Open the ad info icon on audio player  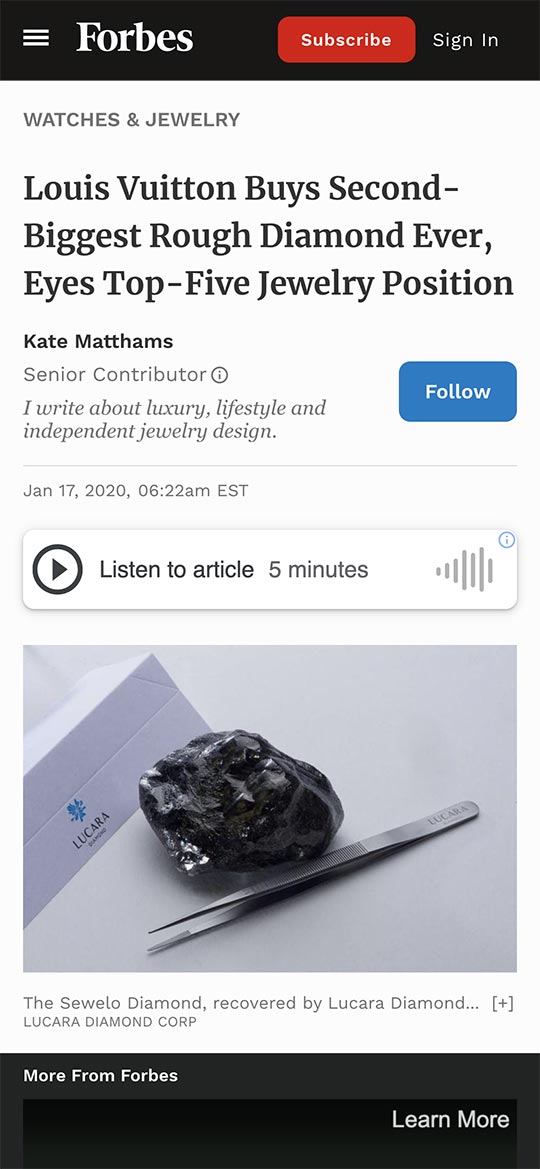(506, 540)
